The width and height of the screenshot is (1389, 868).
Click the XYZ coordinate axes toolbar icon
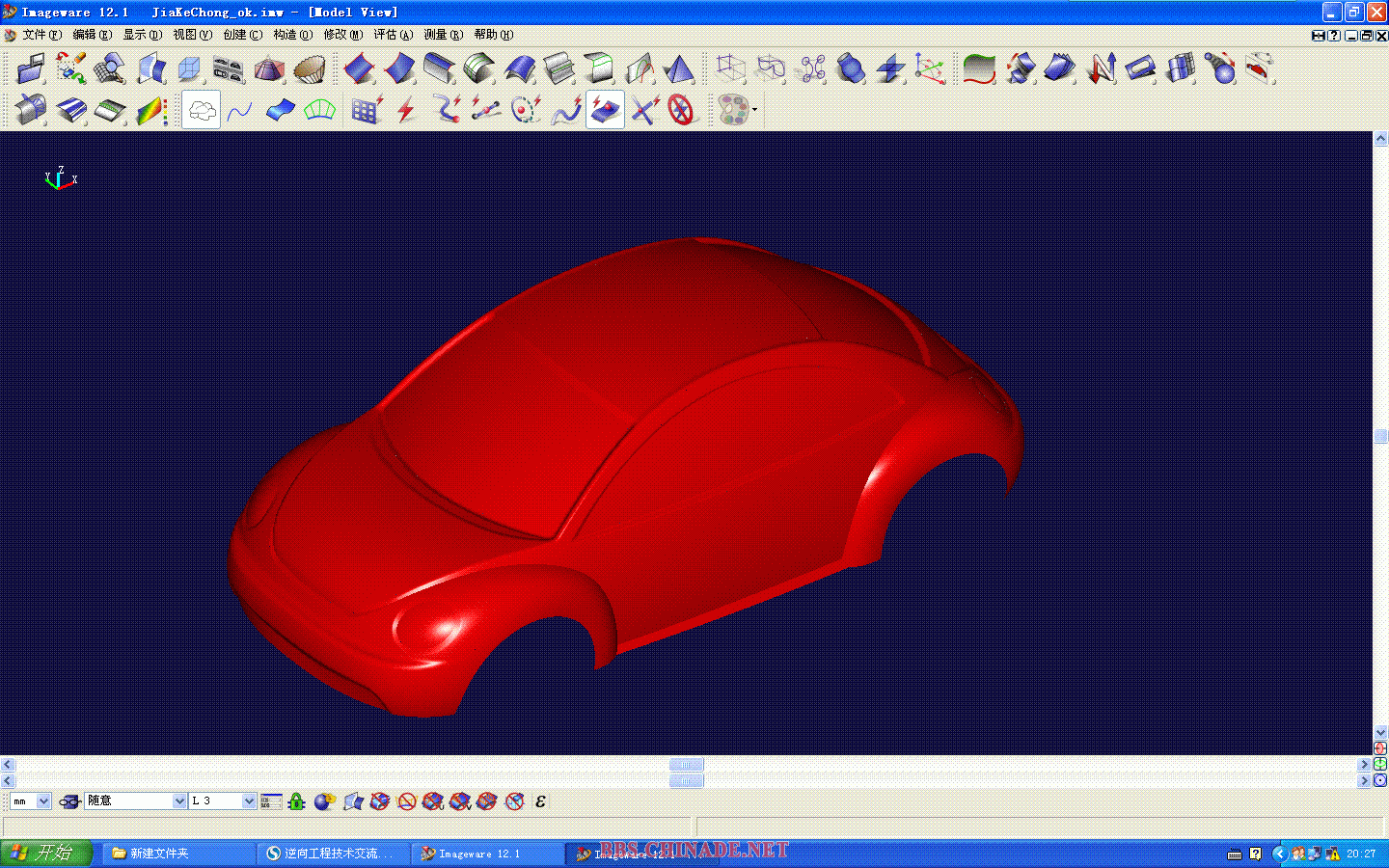click(929, 69)
